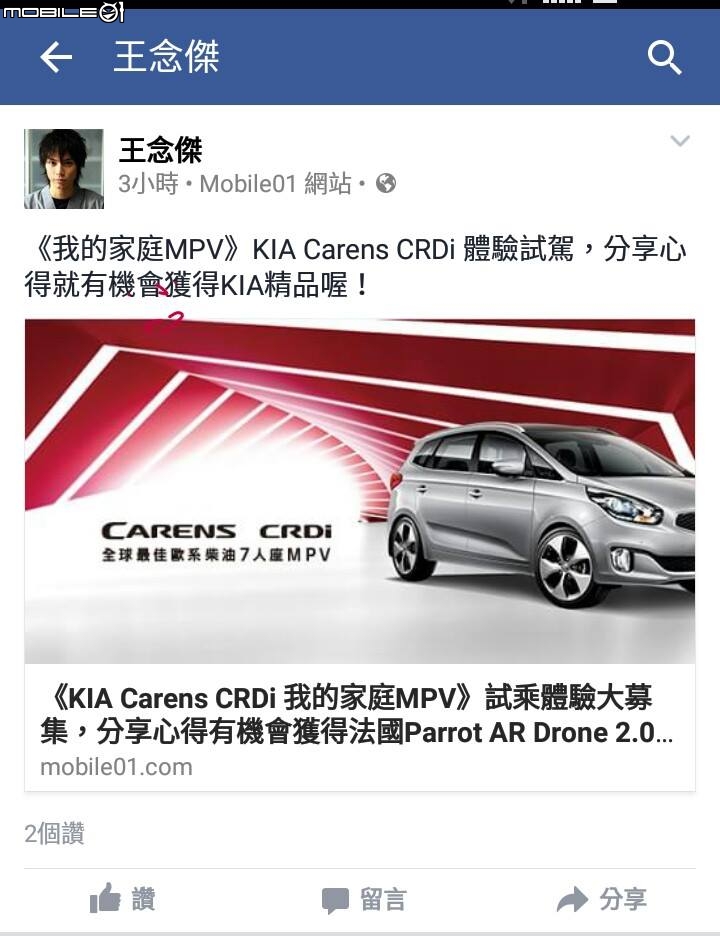Viewport: 720px width, 936px height.
Task: Click the 王念傑 page title in header
Action: pos(167,57)
